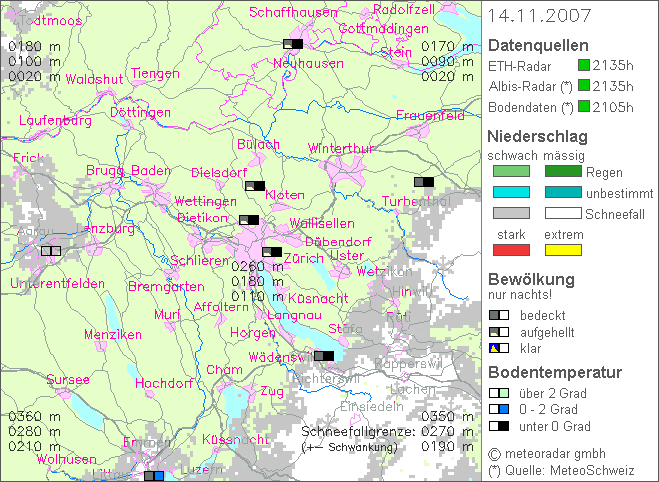This screenshot has height=482, width=659.
Task: Click the Frauenfeld city label
Action: (x=430, y=115)
